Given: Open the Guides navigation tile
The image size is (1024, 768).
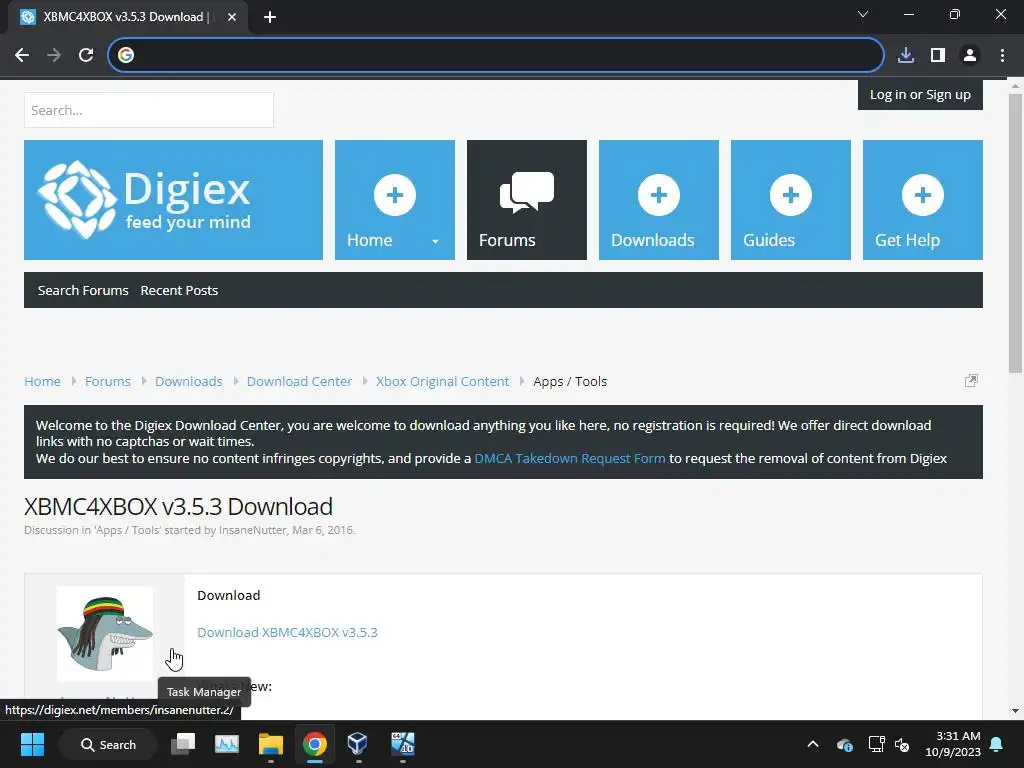Looking at the screenshot, I should tap(790, 200).
